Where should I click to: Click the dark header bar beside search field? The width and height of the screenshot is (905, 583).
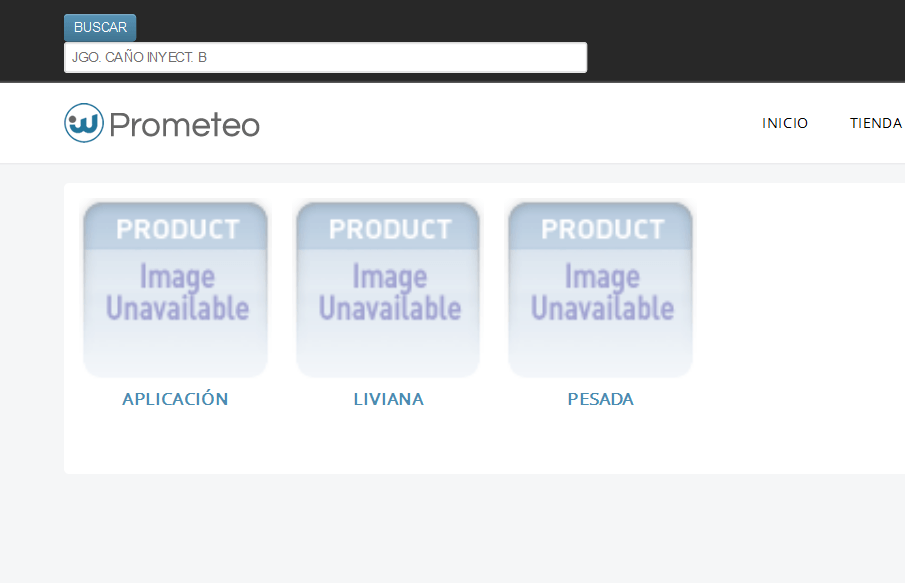coord(746,41)
